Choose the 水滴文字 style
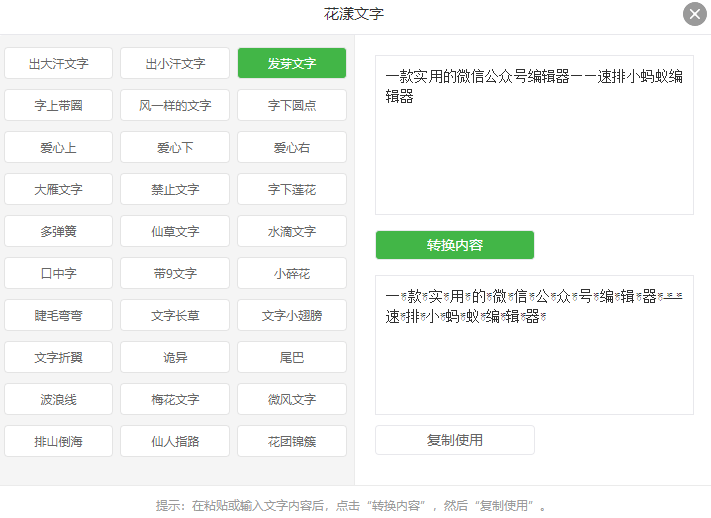This screenshot has width=711, height=518. pyautogui.click(x=292, y=231)
